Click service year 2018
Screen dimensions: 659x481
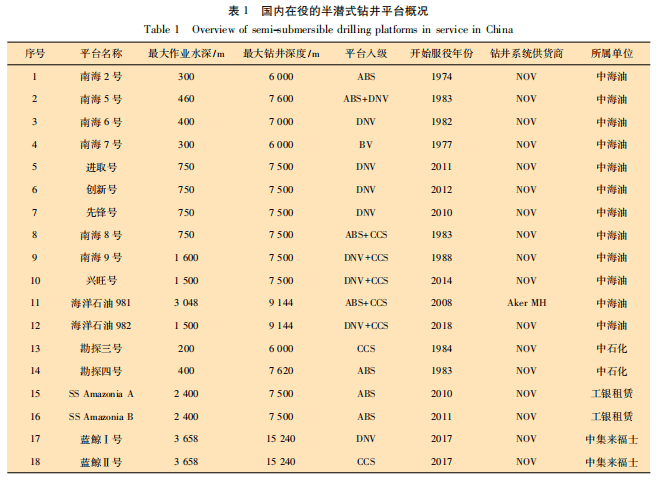coord(442,325)
